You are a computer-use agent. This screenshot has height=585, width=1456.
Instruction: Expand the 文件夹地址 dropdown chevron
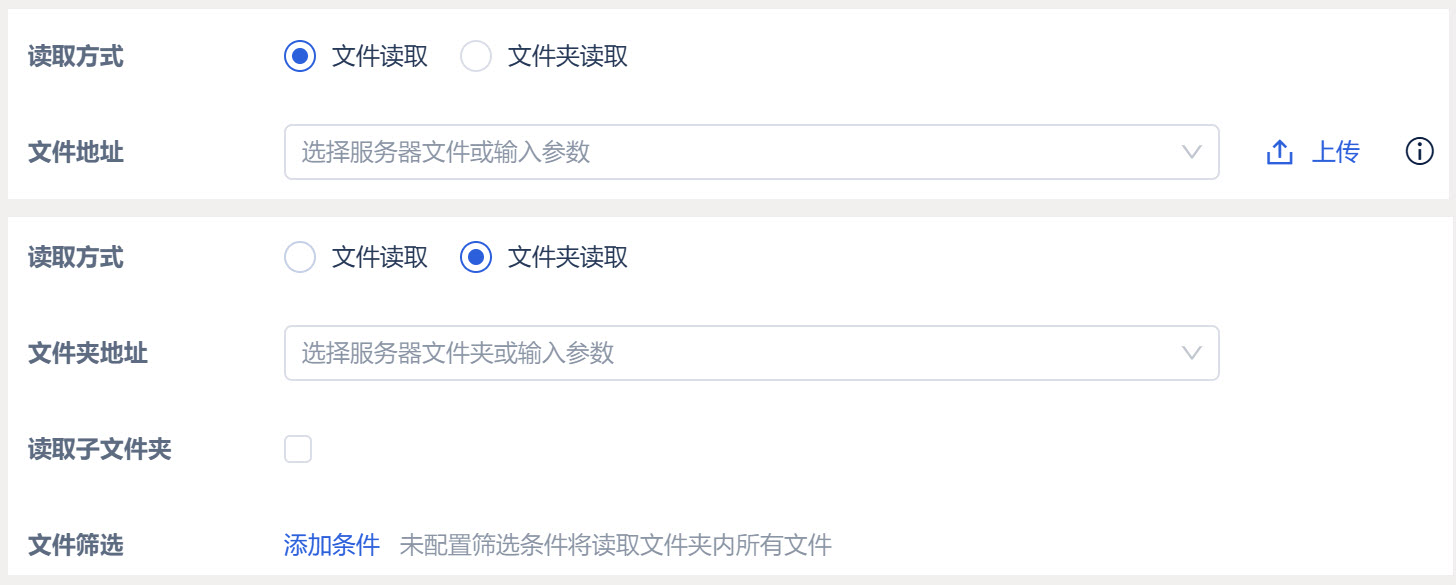tap(1191, 353)
